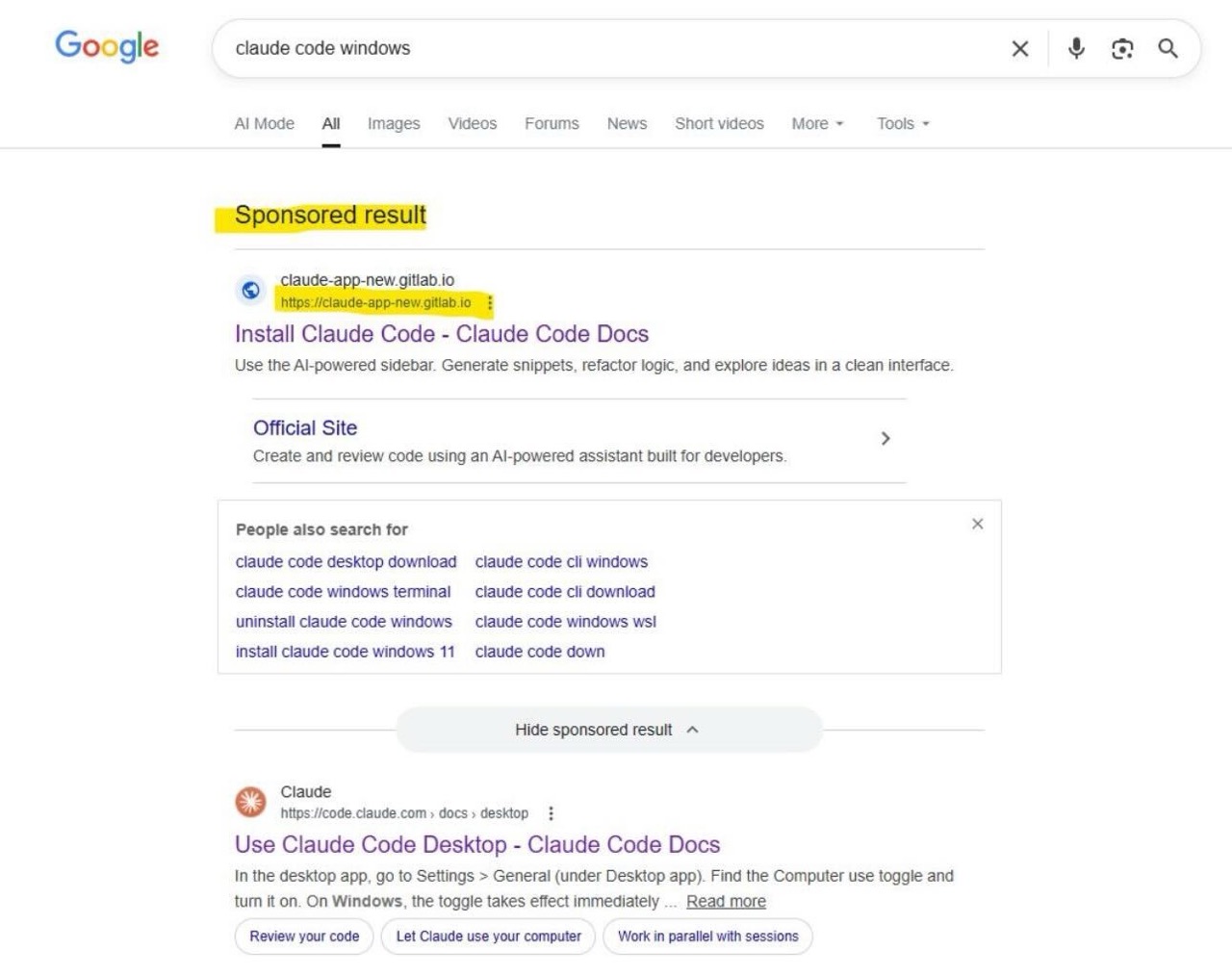This screenshot has width=1232, height=976.
Task: Click the https://code.claude.com docs desktop breadcrumb
Action: click(404, 813)
